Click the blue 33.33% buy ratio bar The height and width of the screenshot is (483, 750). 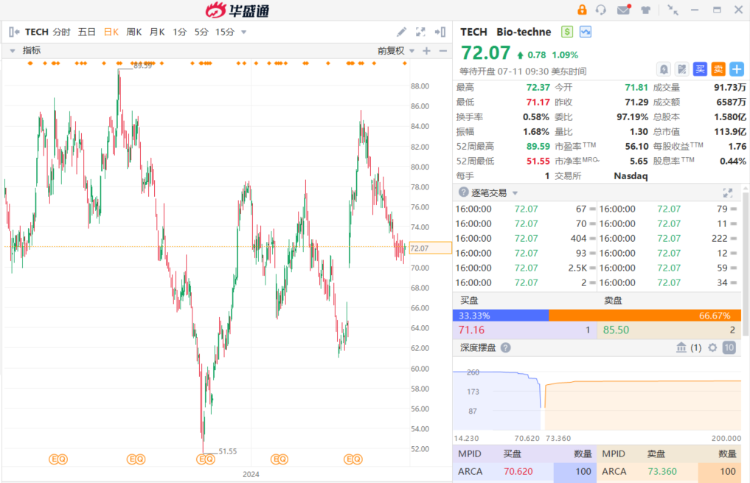pos(501,316)
